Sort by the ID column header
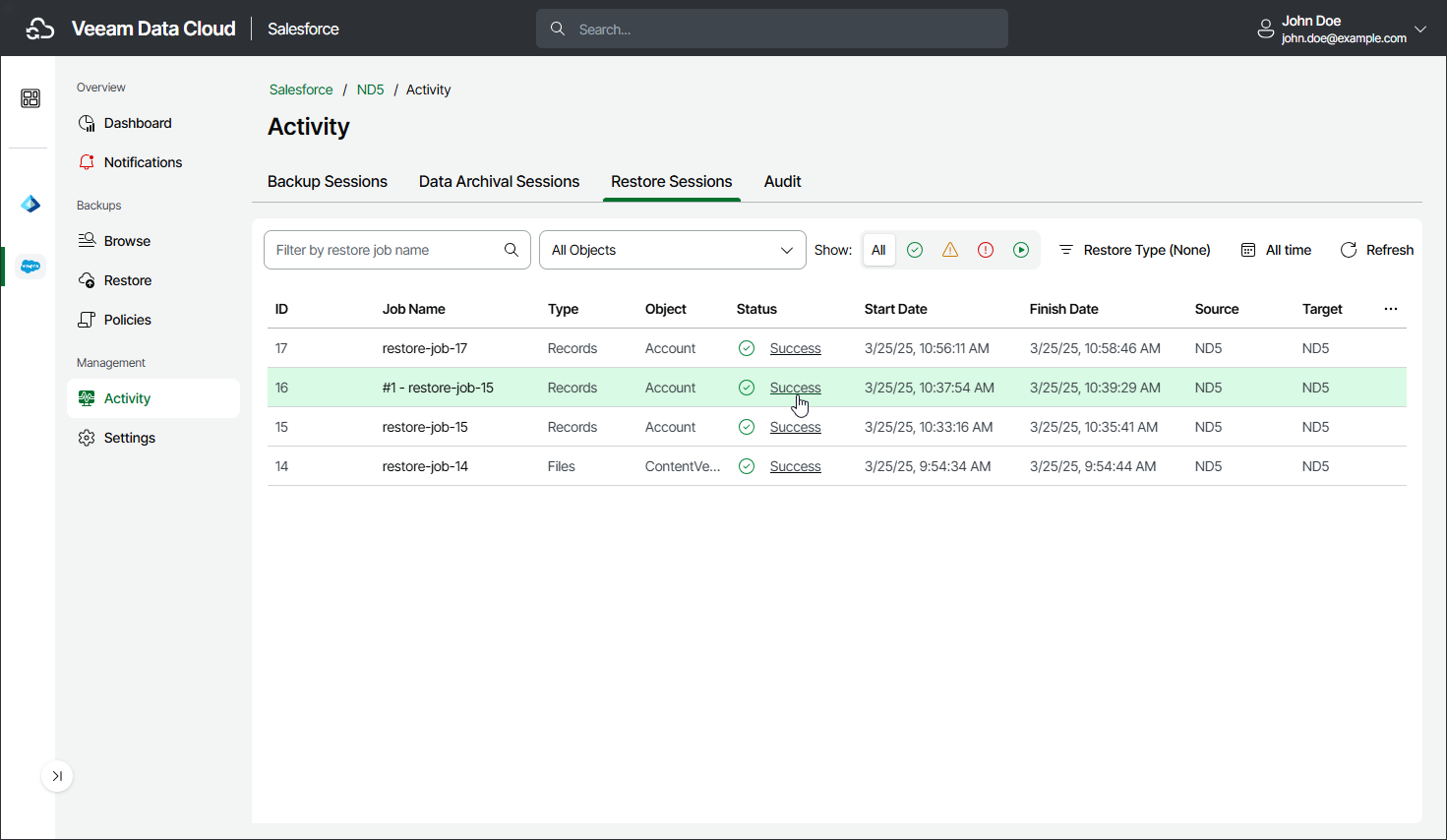This screenshot has height=840, width=1447. [281, 309]
